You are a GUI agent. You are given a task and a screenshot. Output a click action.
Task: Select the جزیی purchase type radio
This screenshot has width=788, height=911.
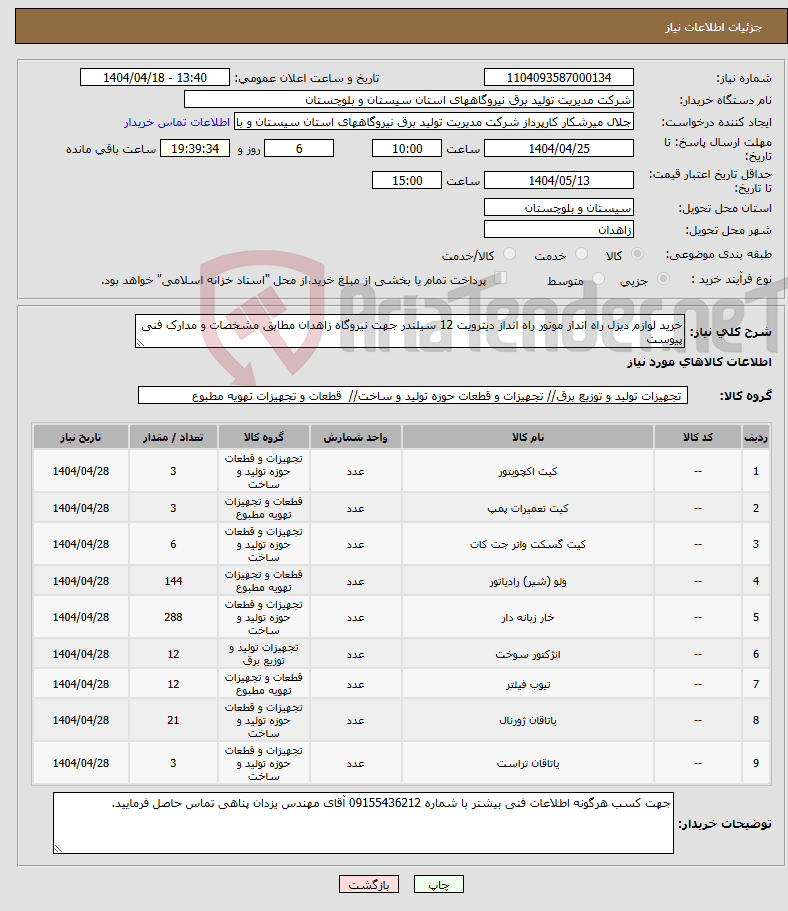(663, 279)
